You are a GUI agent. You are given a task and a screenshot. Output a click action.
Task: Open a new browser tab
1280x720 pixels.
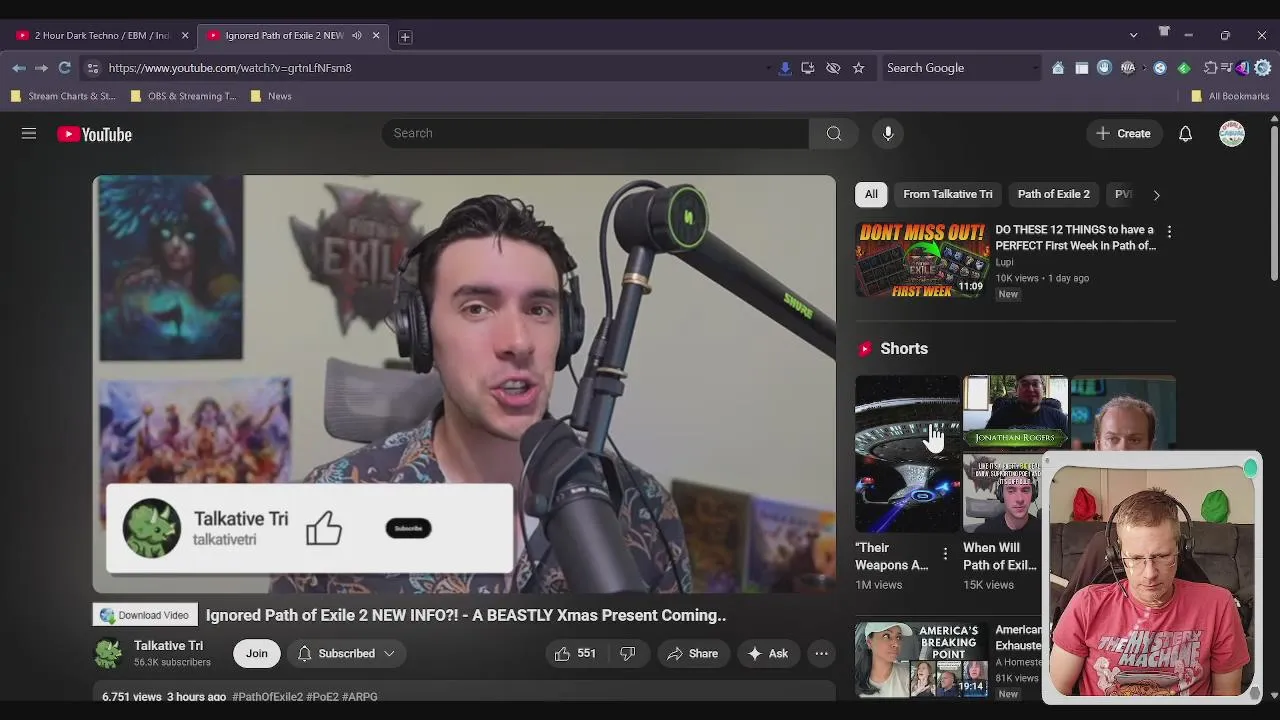pos(405,36)
